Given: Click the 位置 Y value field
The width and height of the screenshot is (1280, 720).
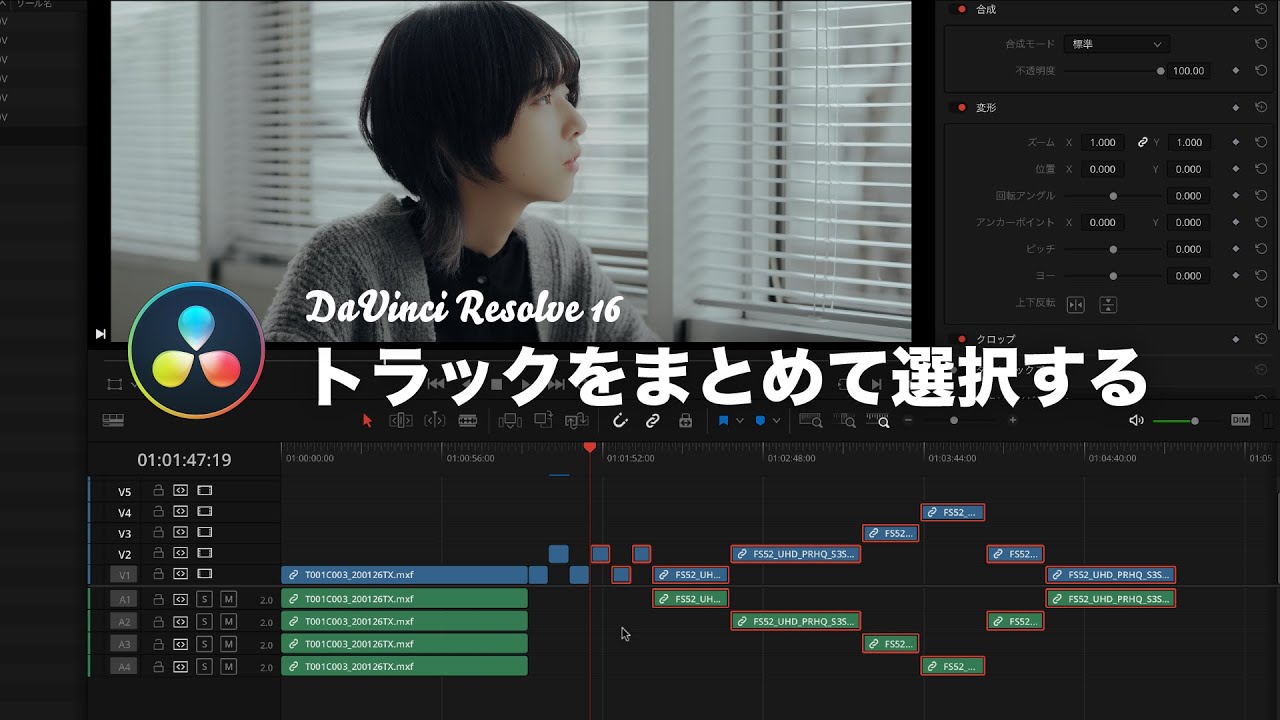Looking at the screenshot, I should 1189,169.
